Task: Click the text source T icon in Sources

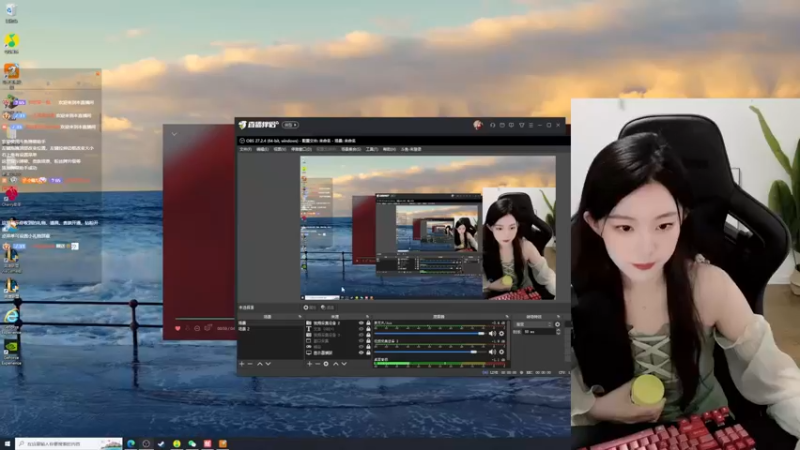Action: click(309, 329)
